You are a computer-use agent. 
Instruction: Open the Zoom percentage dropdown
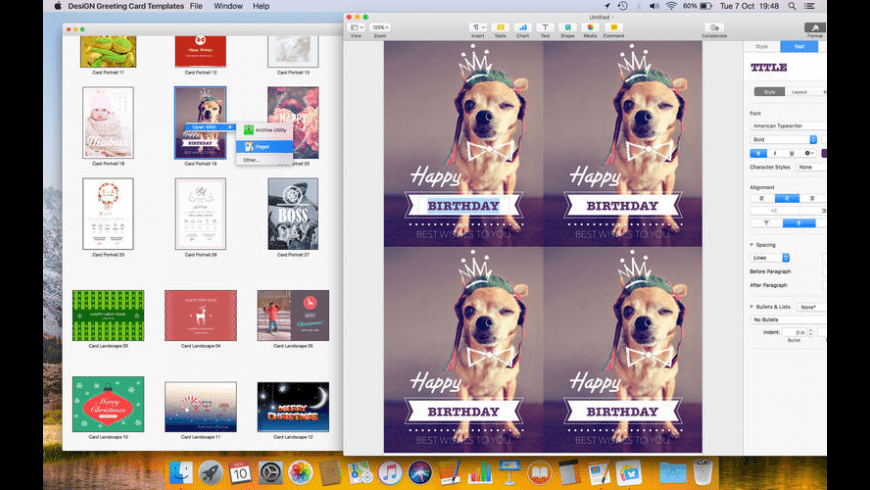pos(381,27)
